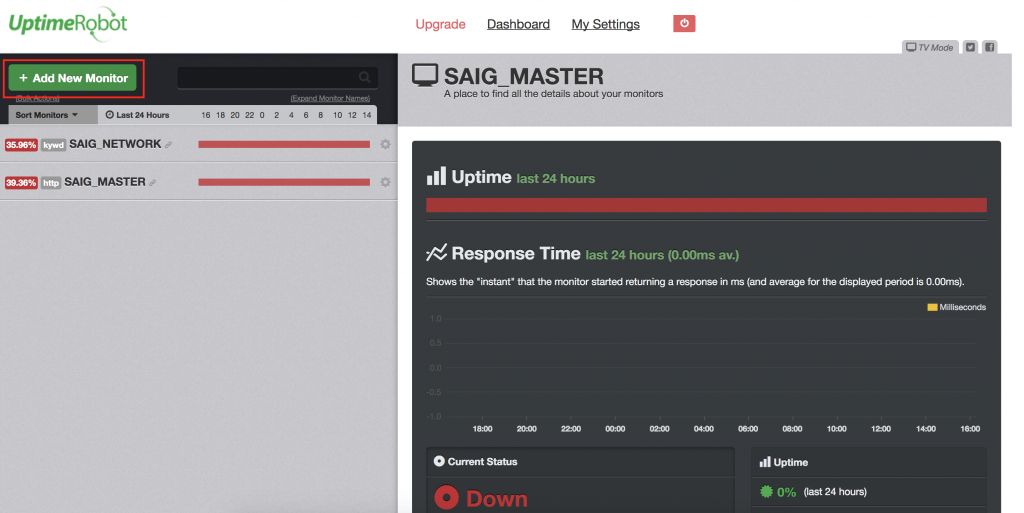Image resolution: width=1024 pixels, height=513 pixels.
Task: Expand the Sort Monitors dropdown
Action: pyautogui.click(x=47, y=115)
